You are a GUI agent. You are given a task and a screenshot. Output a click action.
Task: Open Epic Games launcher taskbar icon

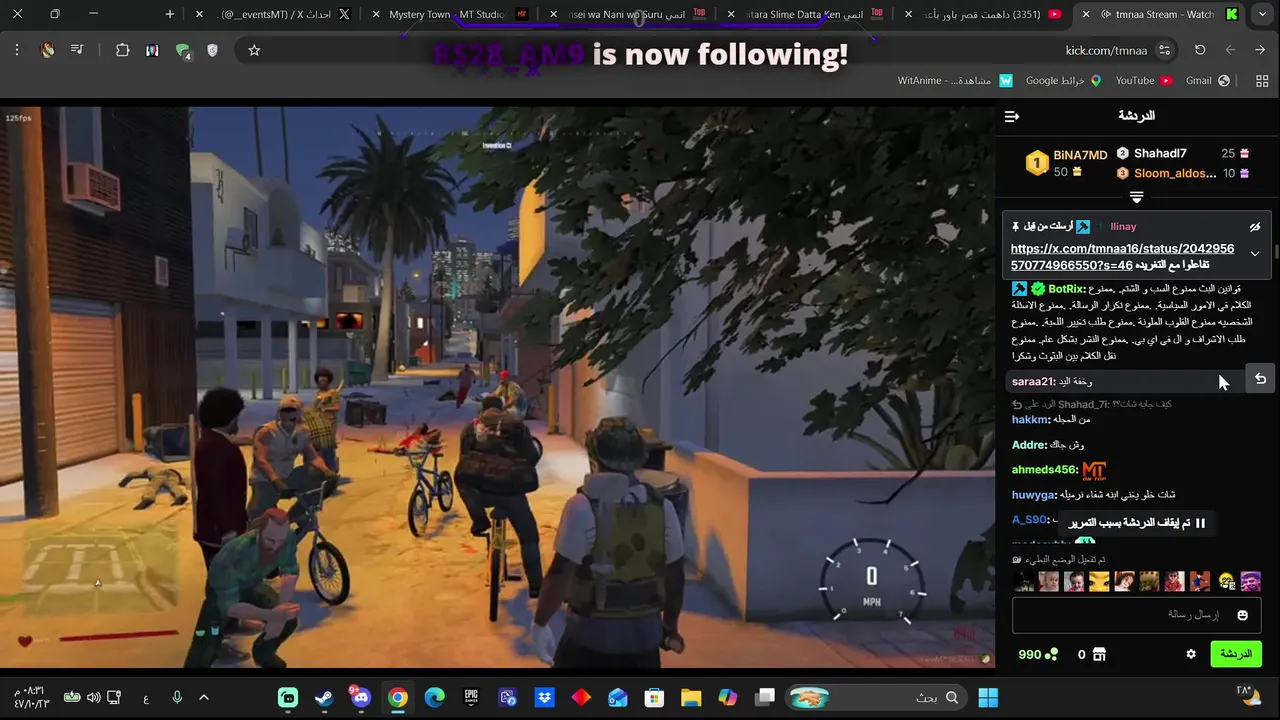click(x=471, y=697)
